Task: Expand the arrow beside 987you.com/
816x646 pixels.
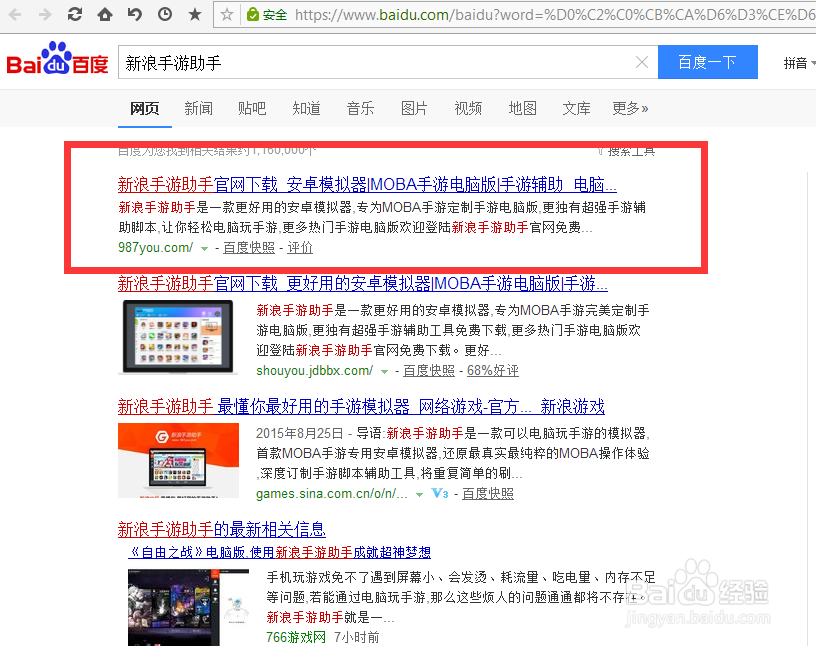Action: (205, 249)
